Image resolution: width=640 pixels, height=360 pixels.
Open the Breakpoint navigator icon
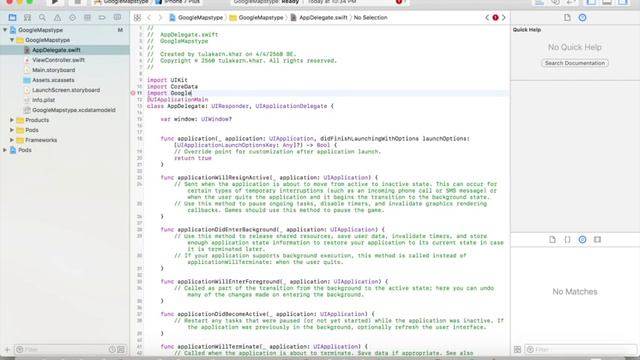(102, 18)
